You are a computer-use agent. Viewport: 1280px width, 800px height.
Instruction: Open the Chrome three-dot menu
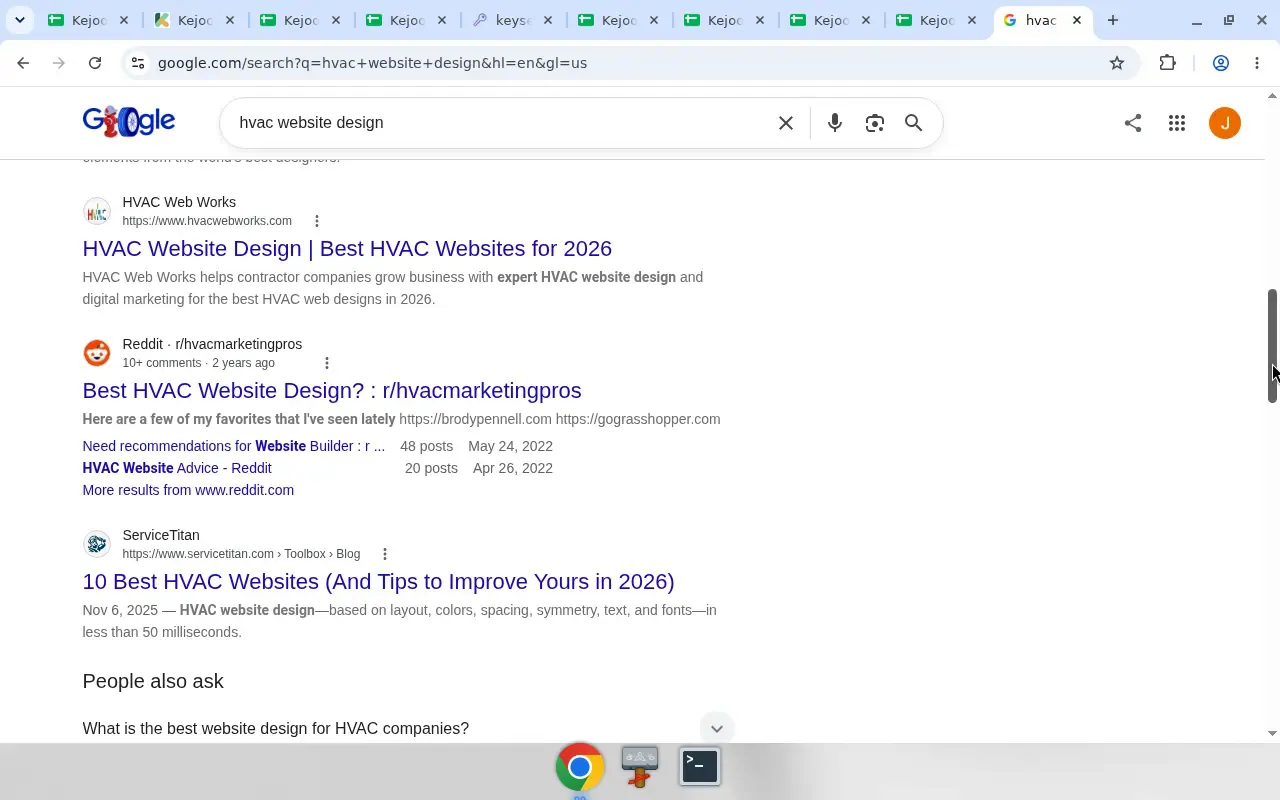coord(1257,63)
